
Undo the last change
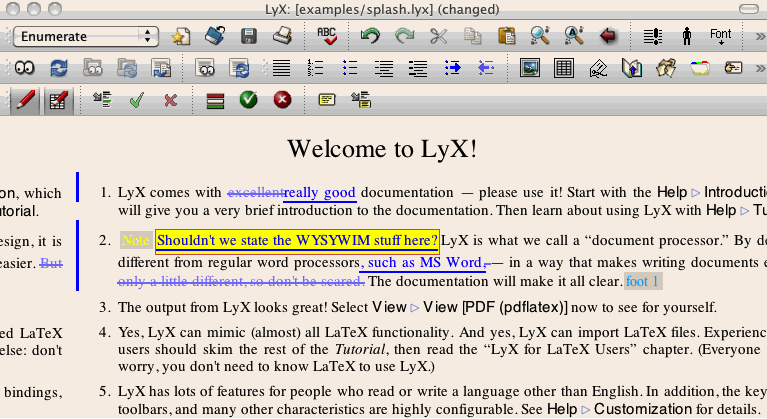pos(370,36)
